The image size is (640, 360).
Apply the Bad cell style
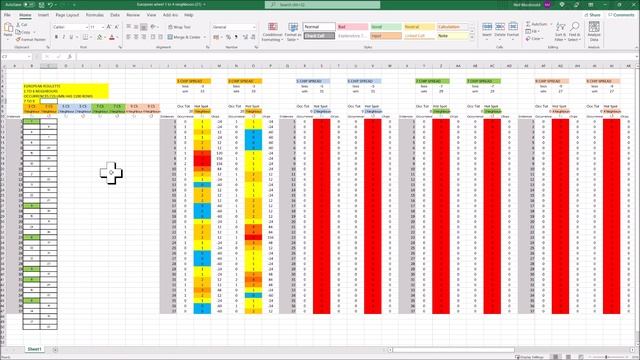(x=353, y=27)
